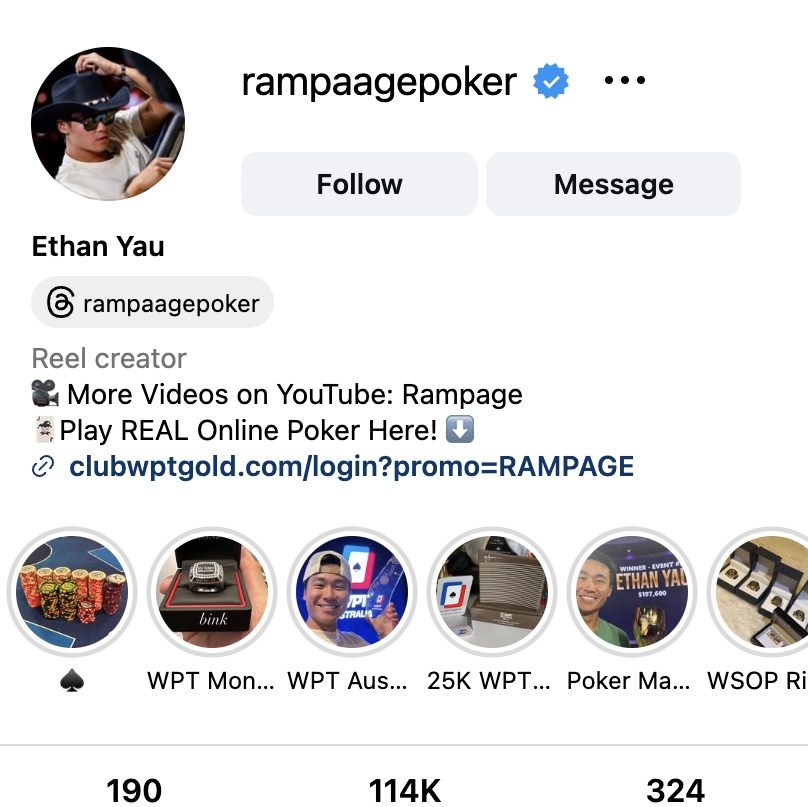Open the profile picture with cowboy hat
This screenshot has width=808, height=807.
108,124
